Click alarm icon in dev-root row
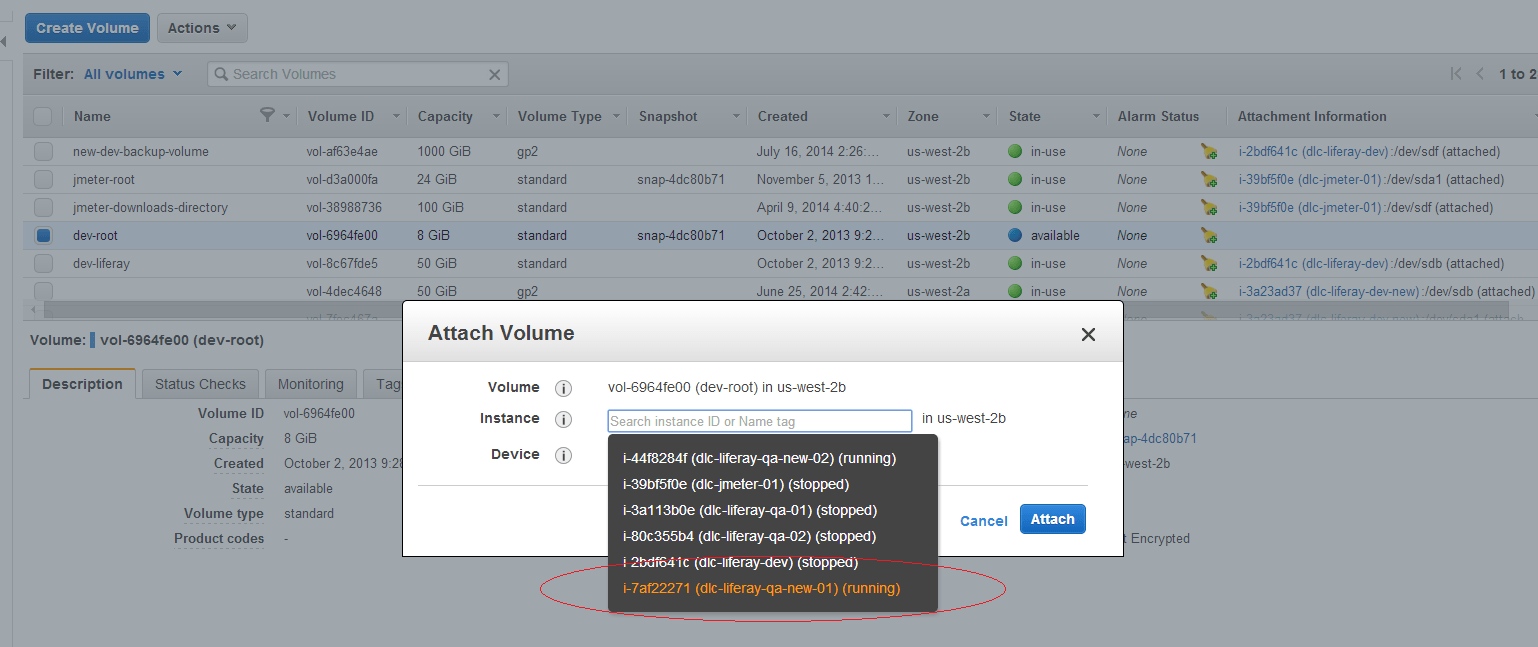1538x647 pixels. click(1209, 236)
